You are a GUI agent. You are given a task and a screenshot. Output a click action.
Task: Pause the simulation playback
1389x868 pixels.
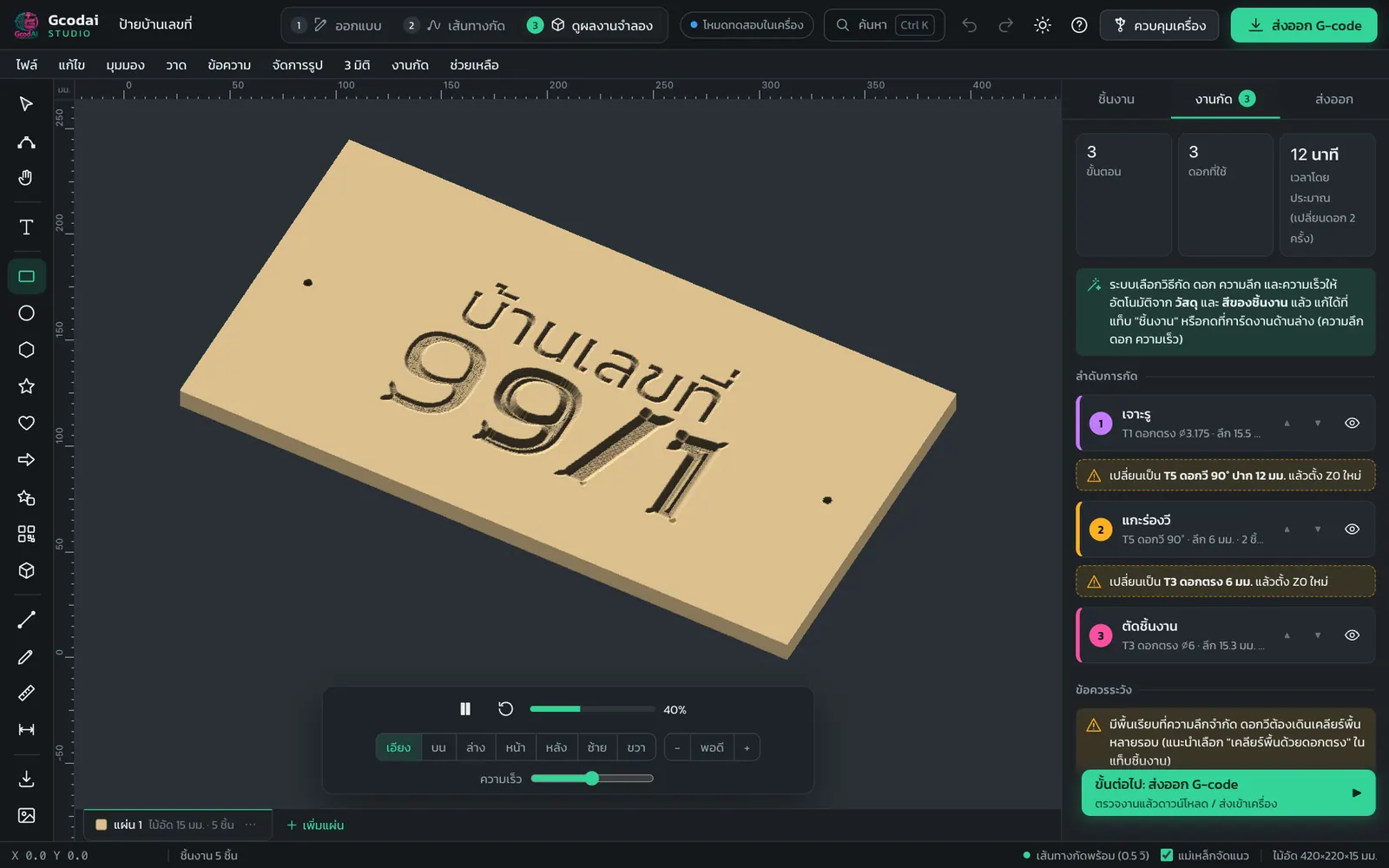pos(465,709)
